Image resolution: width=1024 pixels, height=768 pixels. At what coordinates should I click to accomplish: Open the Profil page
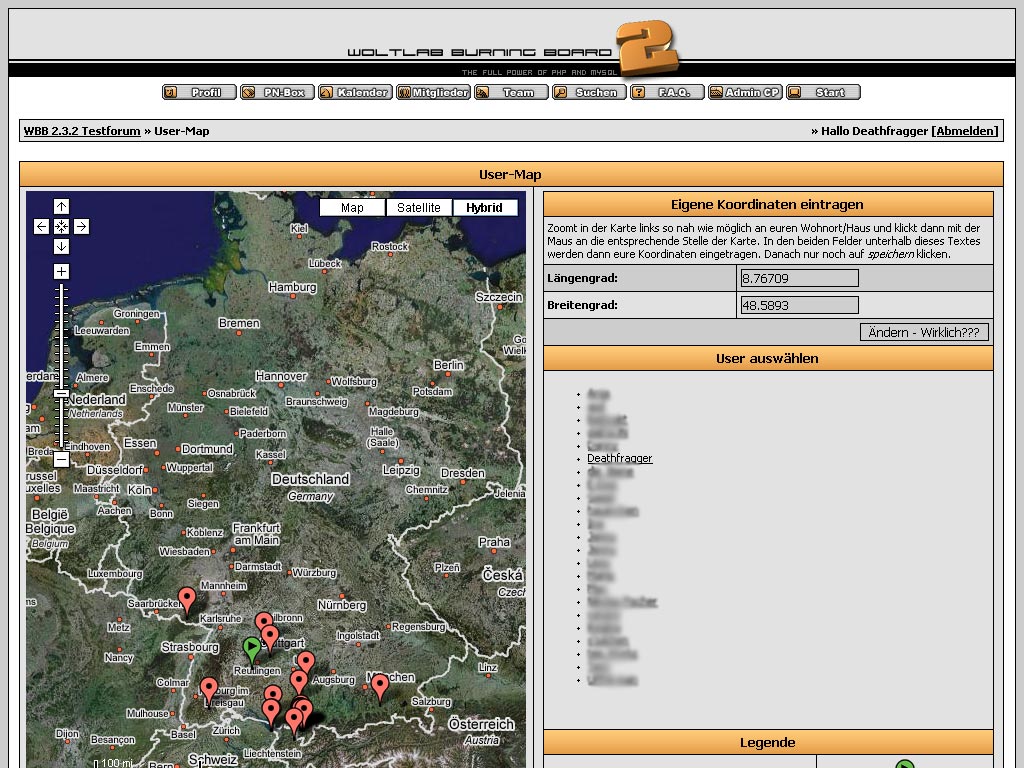[x=199, y=93]
